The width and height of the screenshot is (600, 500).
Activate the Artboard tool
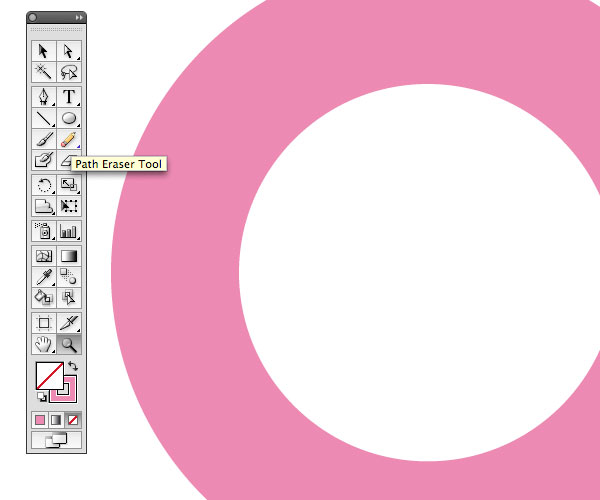coord(44,323)
